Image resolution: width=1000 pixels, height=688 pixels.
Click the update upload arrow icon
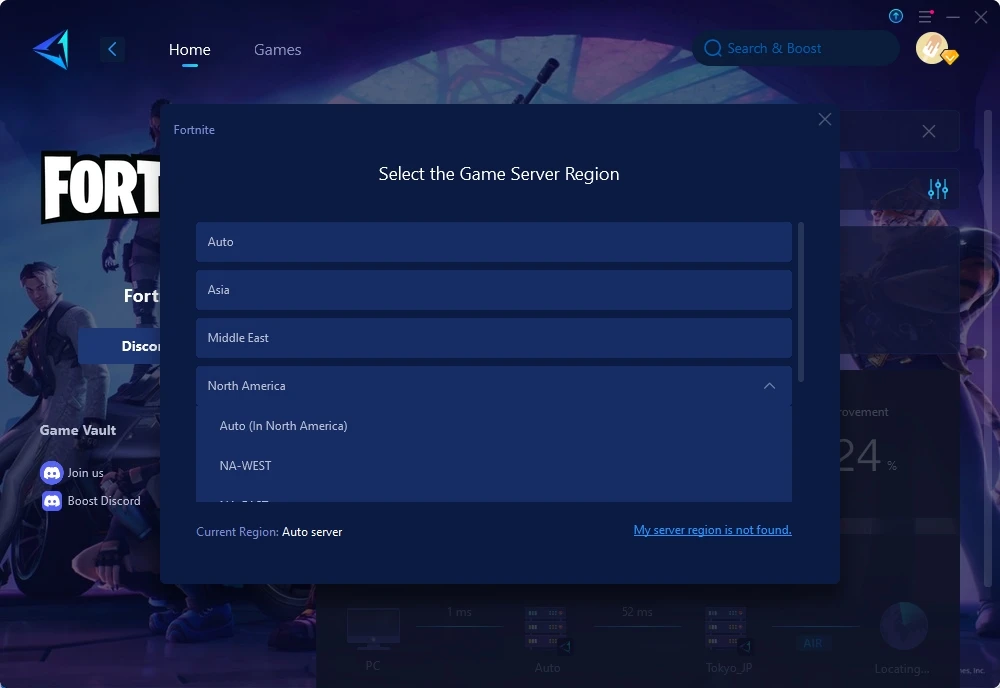895,16
